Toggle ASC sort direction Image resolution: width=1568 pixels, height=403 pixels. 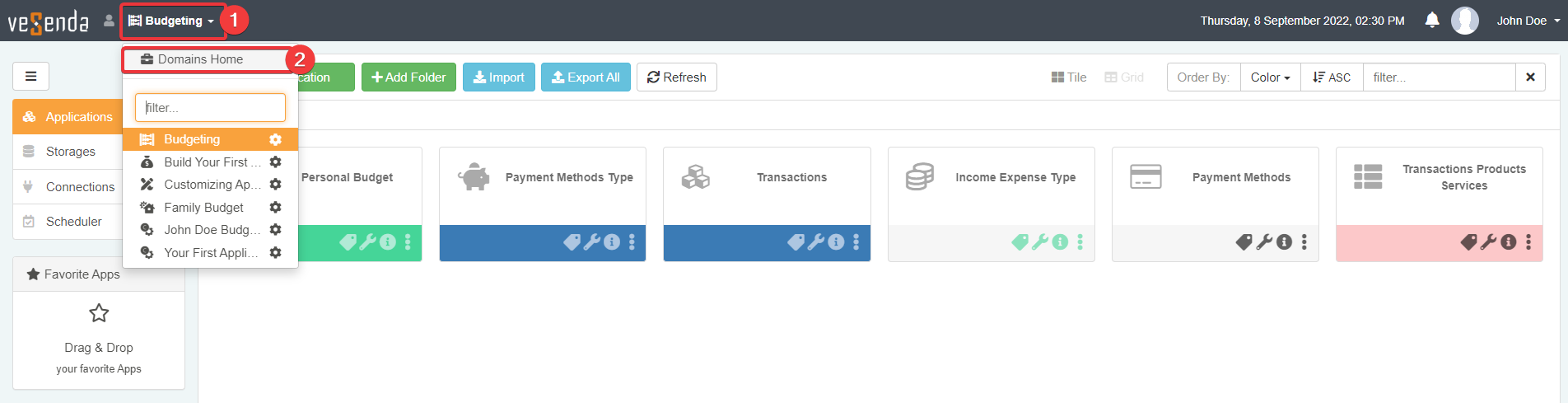(1332, 77)
